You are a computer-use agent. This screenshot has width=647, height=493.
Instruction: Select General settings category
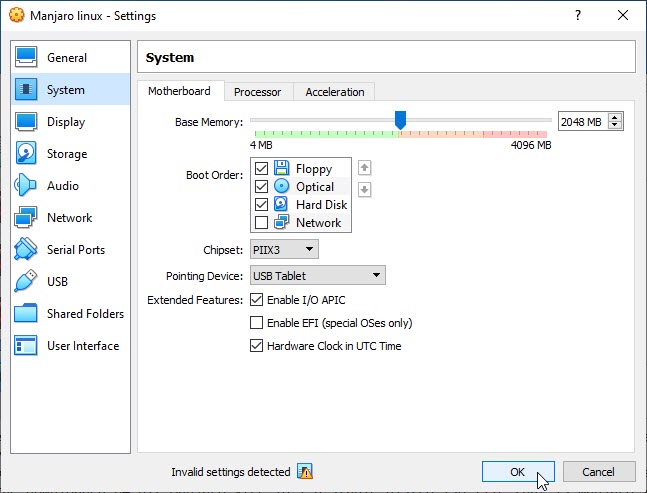71,57
